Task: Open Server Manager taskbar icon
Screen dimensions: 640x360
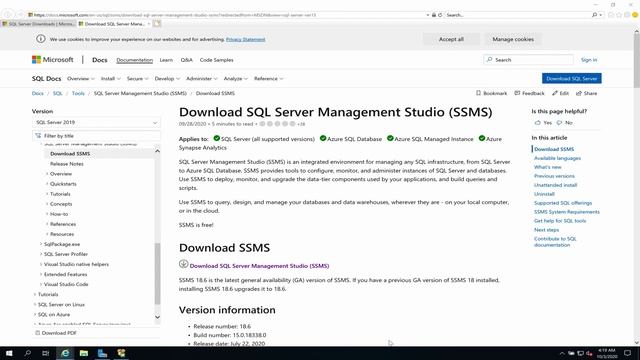Action: pos(102,353)
